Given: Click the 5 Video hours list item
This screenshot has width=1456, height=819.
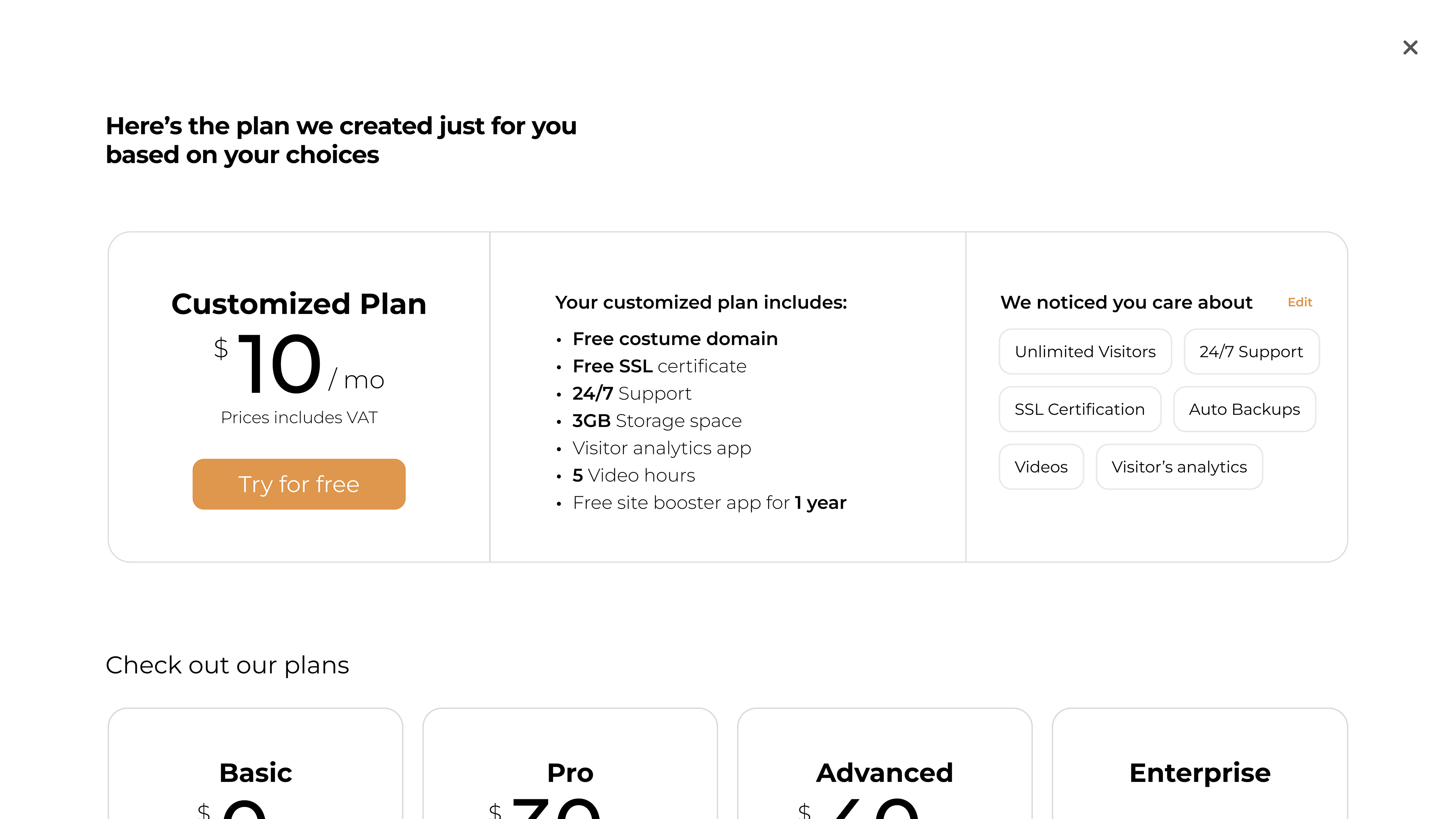Looking at the screenshot, I should click(633, 475).
